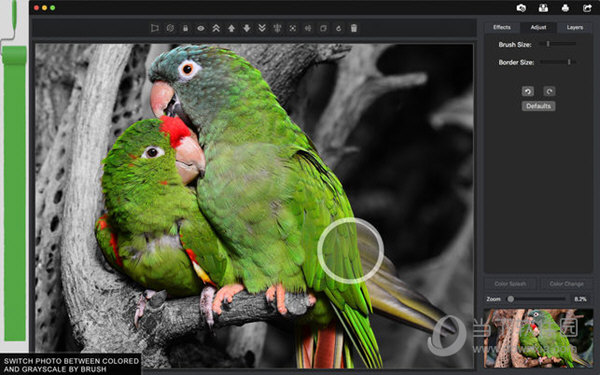The image size is (600, 375).
Task: Click the redo arrow button above Defaults
Action: click(549, 91)
